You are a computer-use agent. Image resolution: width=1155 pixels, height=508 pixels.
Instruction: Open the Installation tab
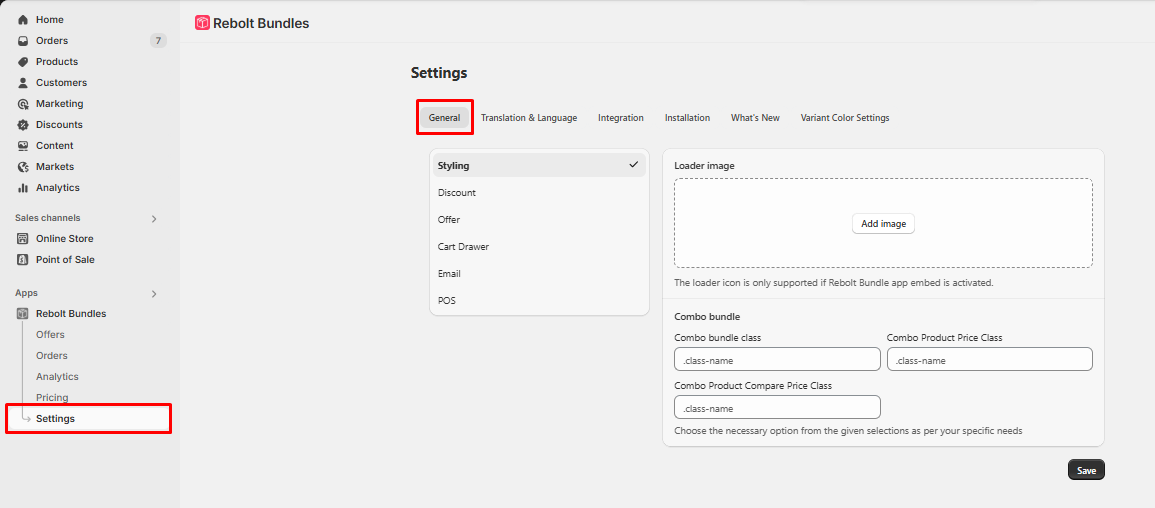[x=687, y=118]
